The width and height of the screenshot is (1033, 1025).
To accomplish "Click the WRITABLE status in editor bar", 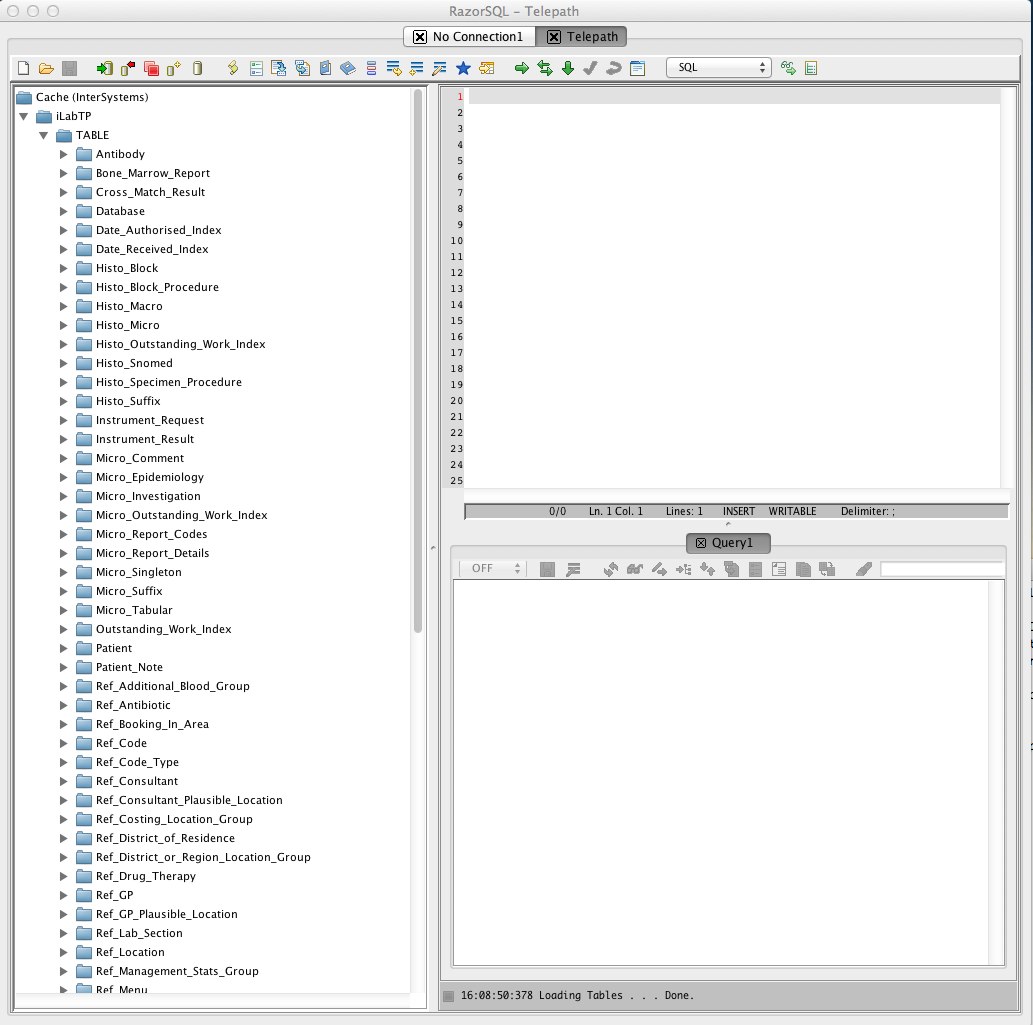I will pyautogui.click(x=792, y=511).
